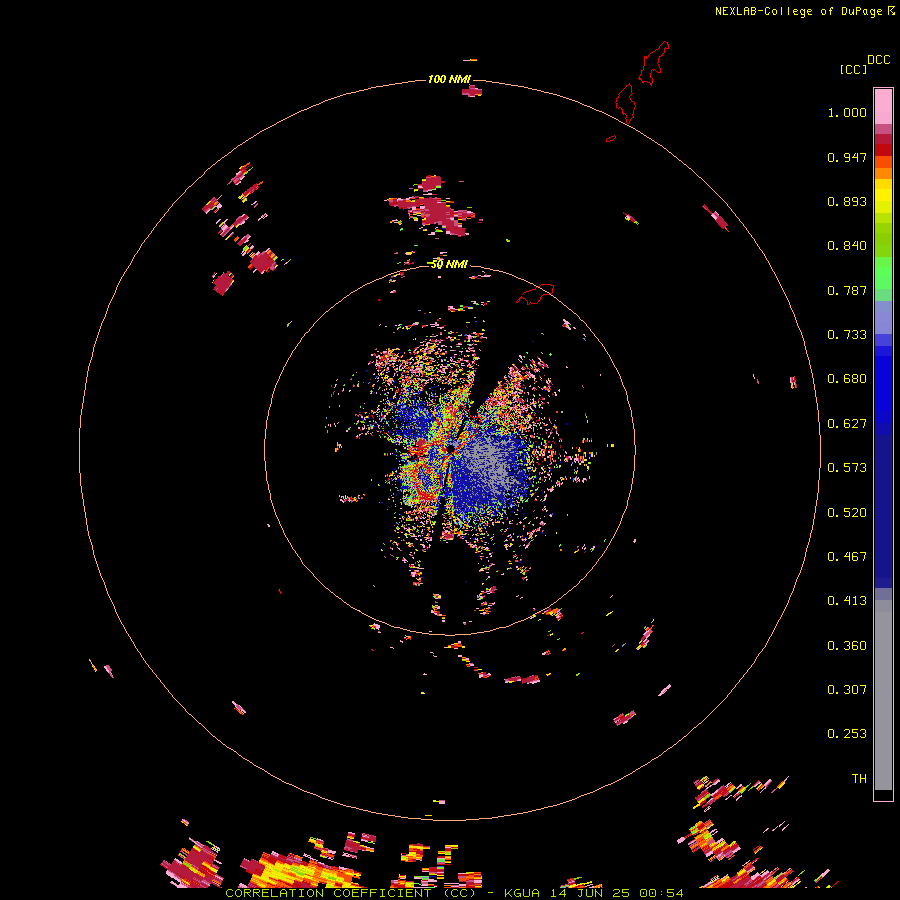The width and height of the screenshot is (900, 900).
Task: Click the DCC label above color bar
Action: (x=879, y=60)
